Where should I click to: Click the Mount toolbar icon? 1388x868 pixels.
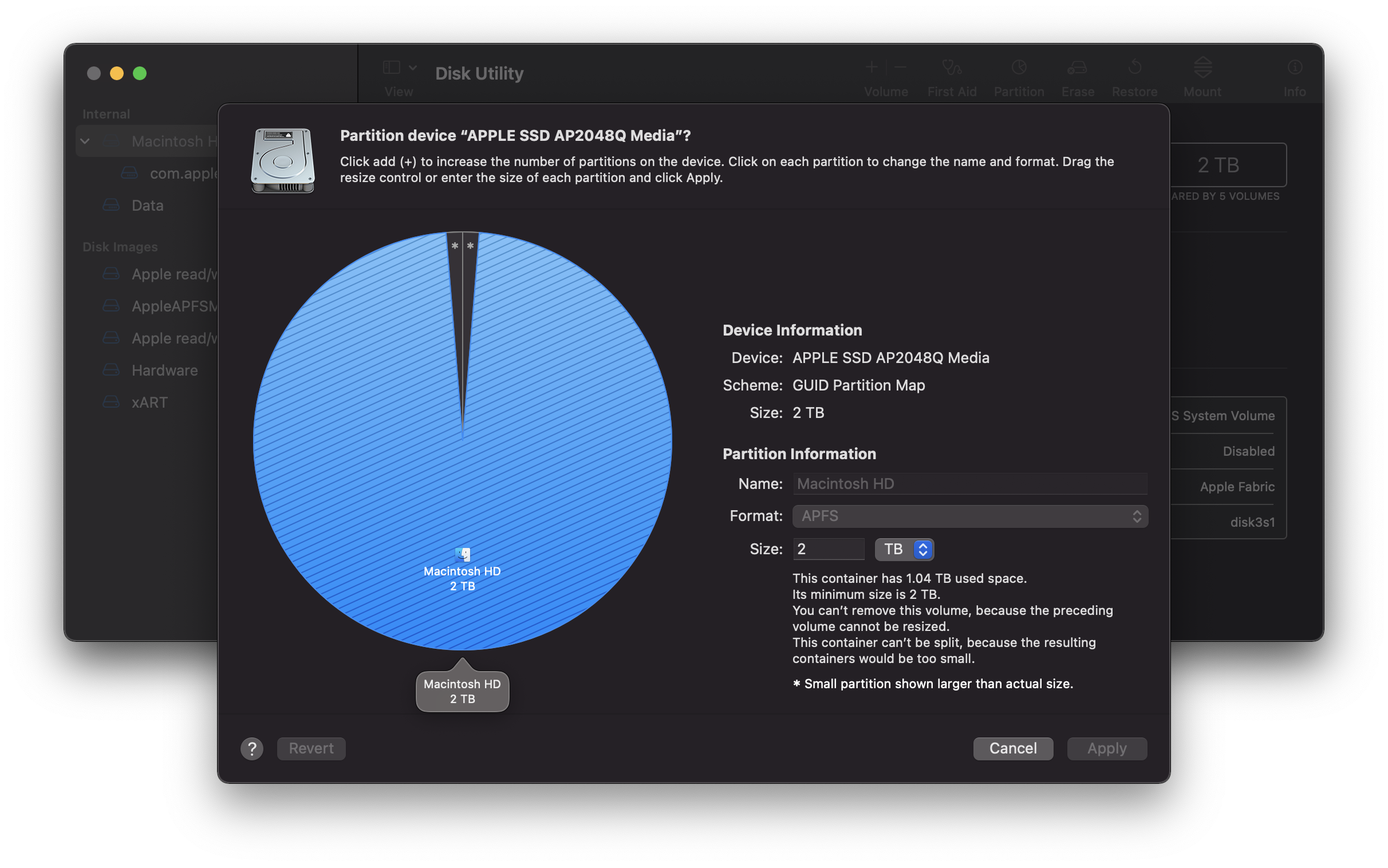click(1202, 68)
